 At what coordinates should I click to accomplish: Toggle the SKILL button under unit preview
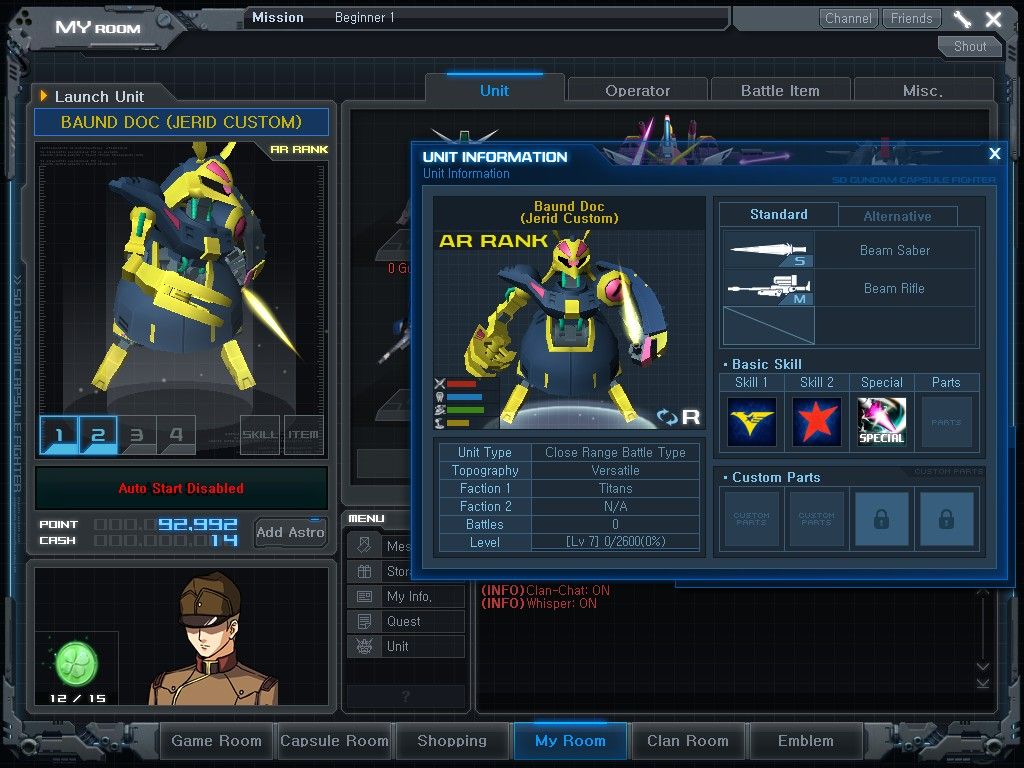[x=260, y=434]
